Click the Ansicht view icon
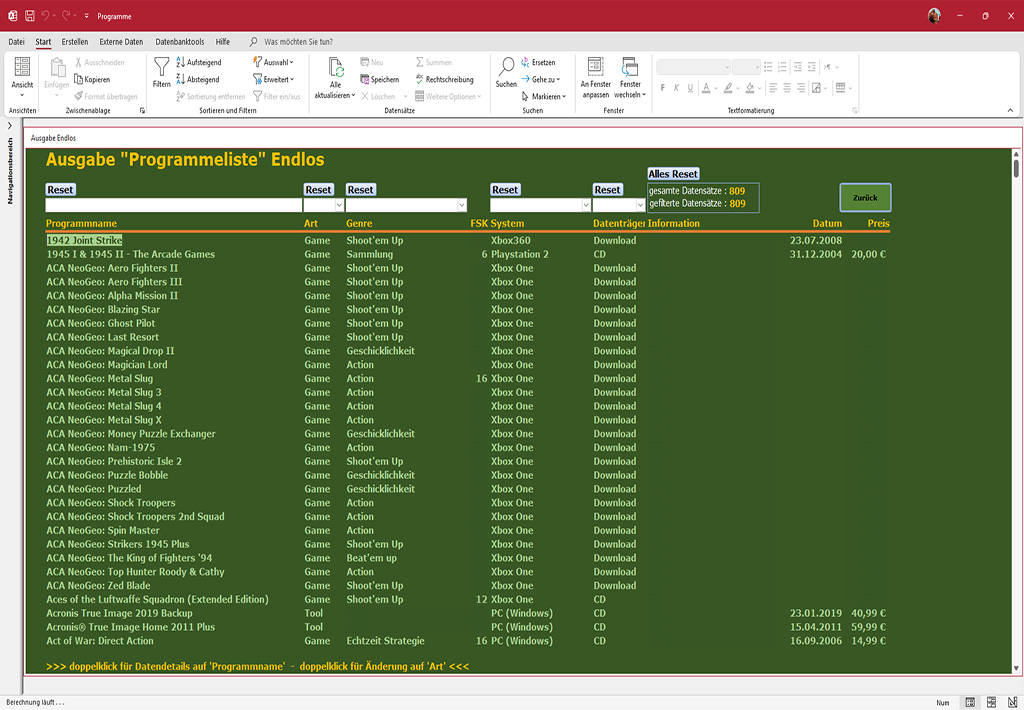Image resolution: width=1024 pixels, height=710 pixels. (x=22, y=67)
